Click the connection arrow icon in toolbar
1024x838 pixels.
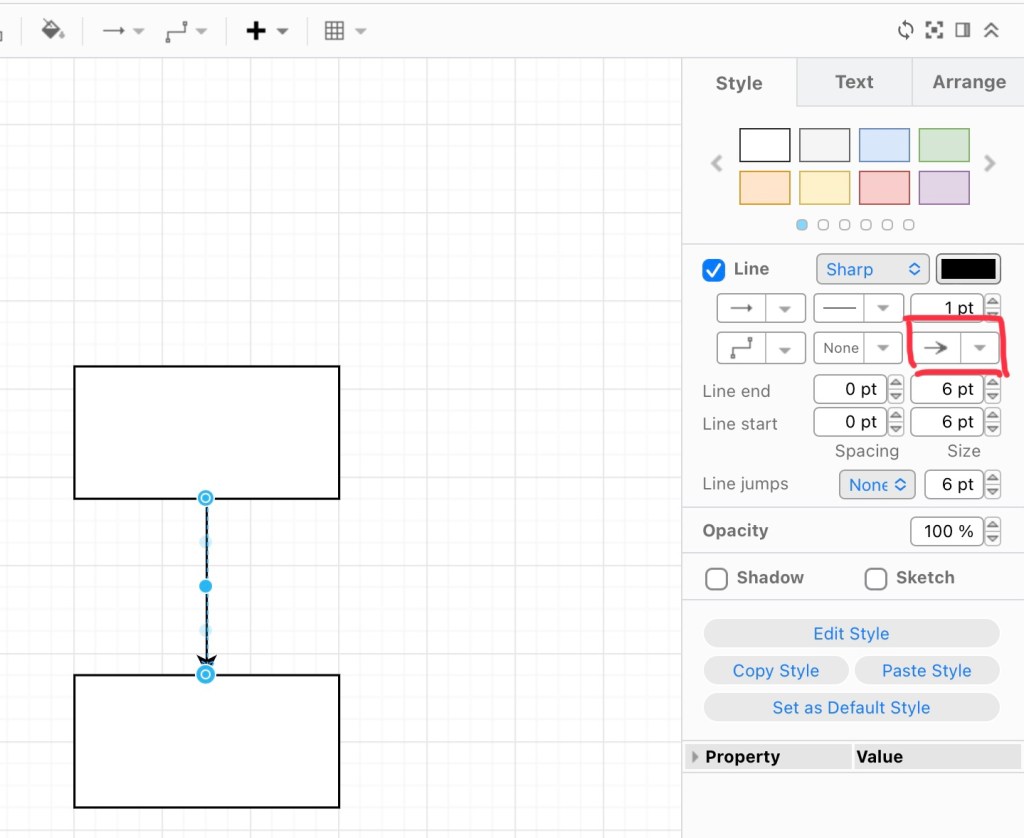[x=114, y=31]
